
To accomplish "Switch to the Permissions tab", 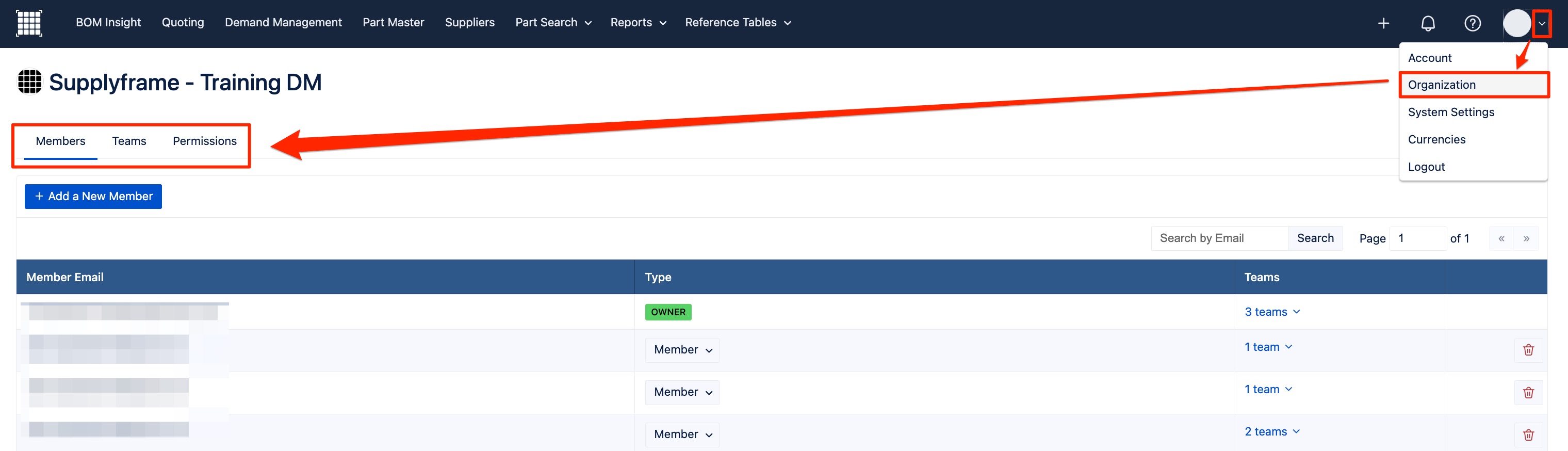I will click(205, 141).
